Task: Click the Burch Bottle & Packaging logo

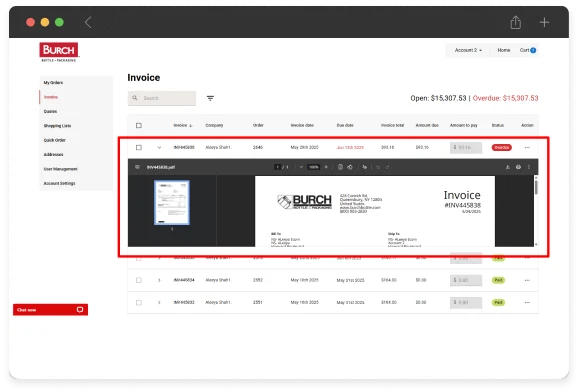Action: (59, 52)
